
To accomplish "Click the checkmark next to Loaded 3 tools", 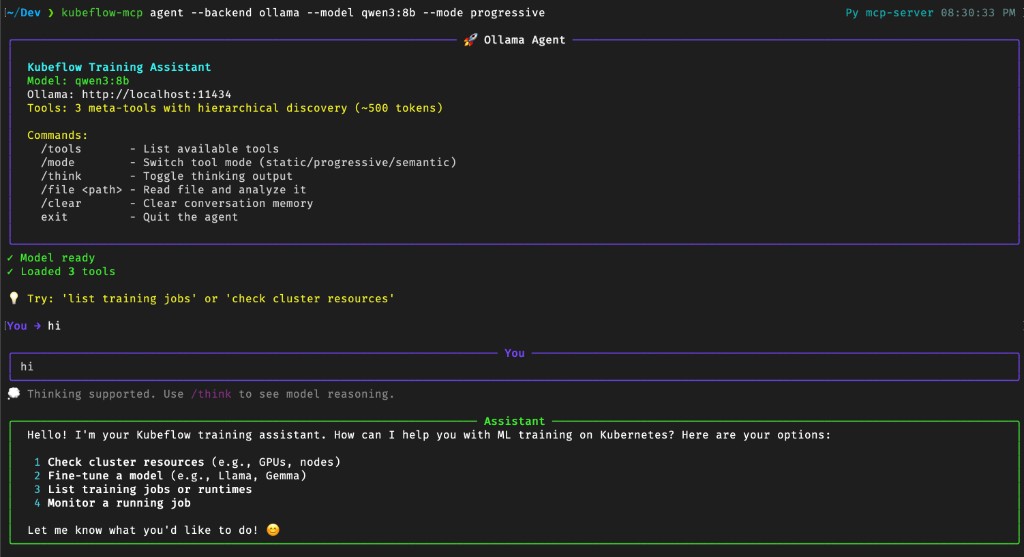I will [x=10, y=272].
